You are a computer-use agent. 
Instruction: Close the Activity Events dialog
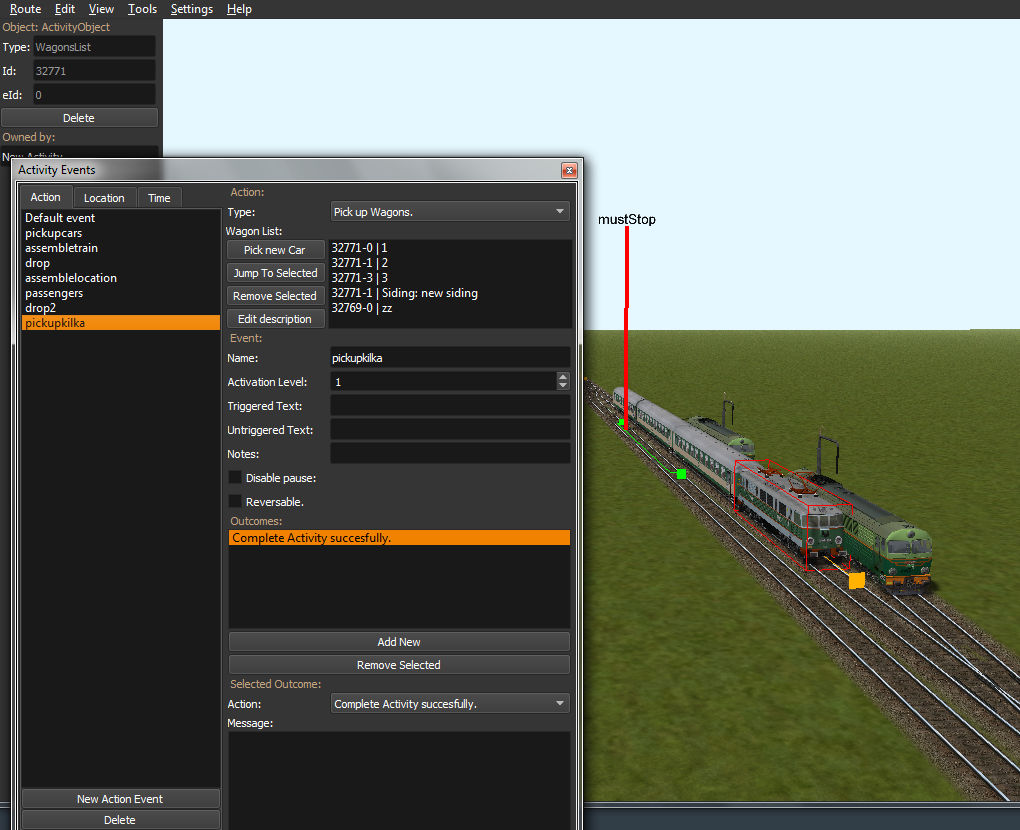tap(569, 170)
